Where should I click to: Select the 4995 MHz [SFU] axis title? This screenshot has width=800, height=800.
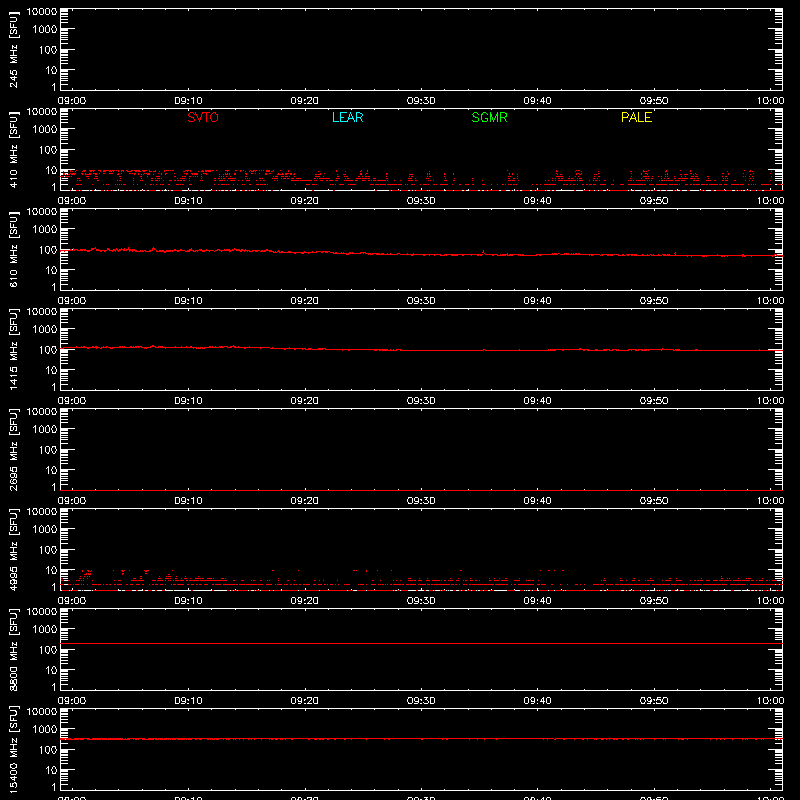tap(13, 549)
